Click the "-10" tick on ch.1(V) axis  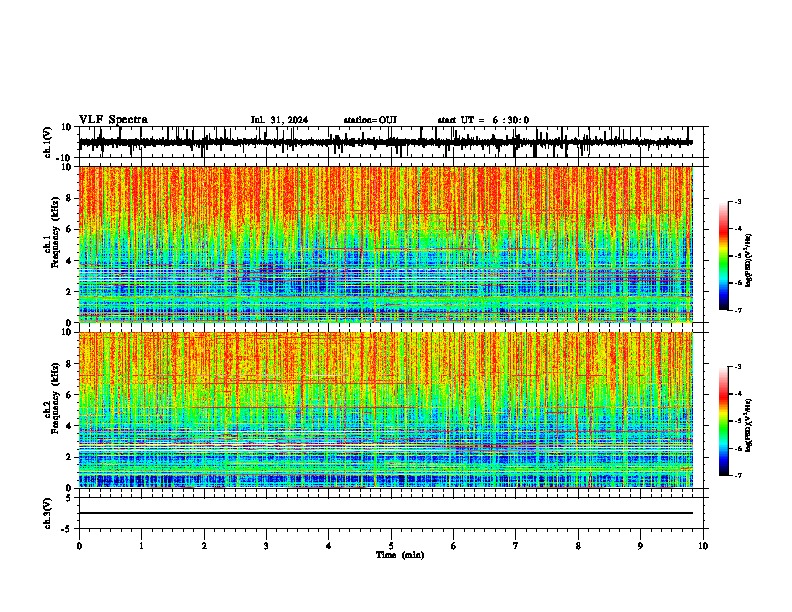65,158
